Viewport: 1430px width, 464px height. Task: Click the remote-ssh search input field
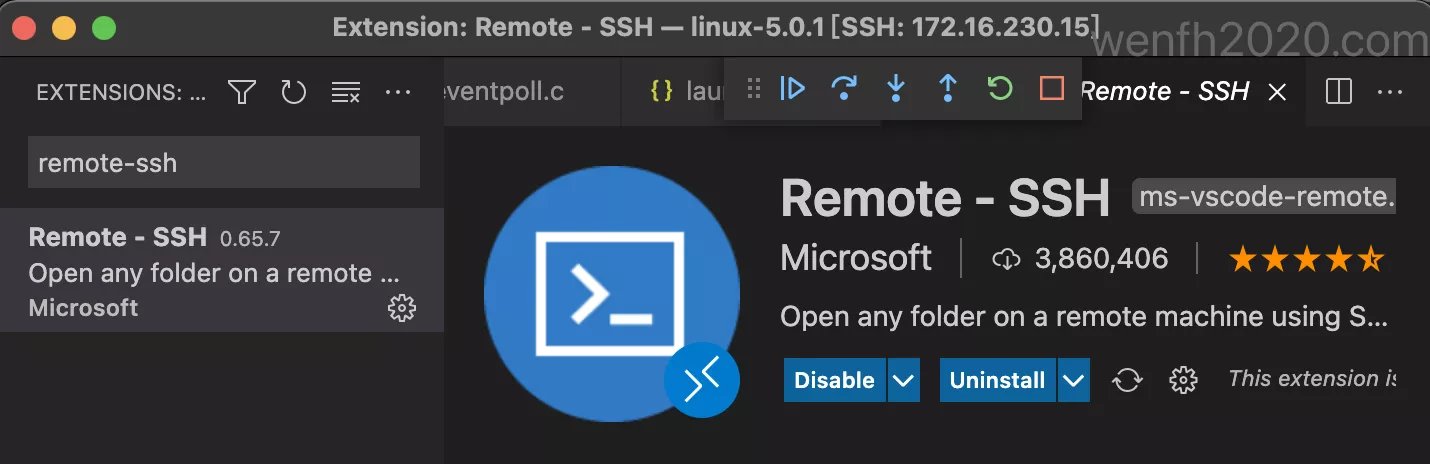(x=223, y=163)
